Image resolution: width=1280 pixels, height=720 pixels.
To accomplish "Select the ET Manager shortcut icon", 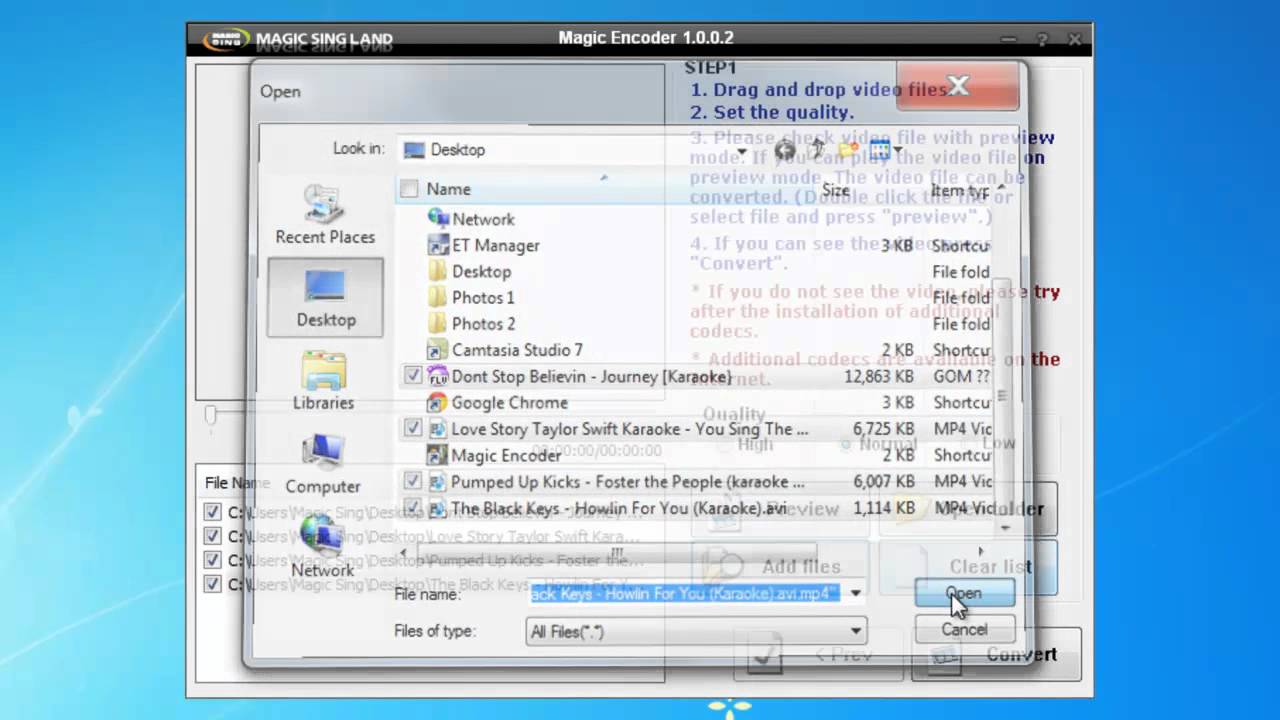I will point(437,245).
